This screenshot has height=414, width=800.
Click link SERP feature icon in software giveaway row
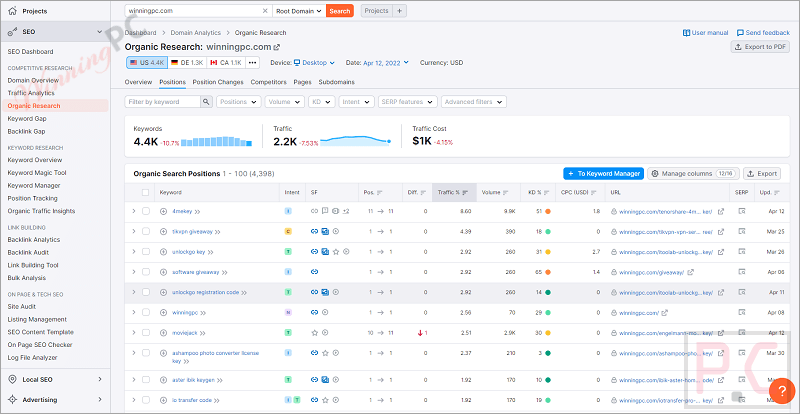(x=315, y=272)
